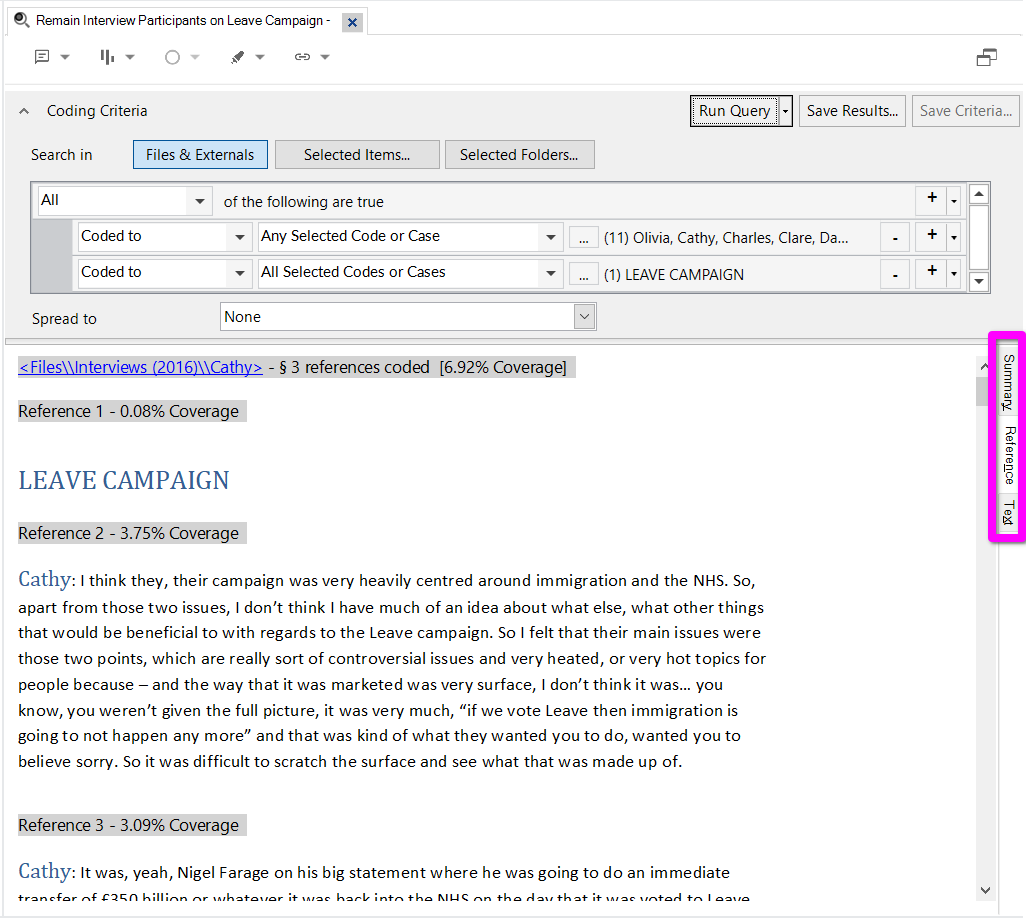Switch to the Summary side tab

point(1008,382)
